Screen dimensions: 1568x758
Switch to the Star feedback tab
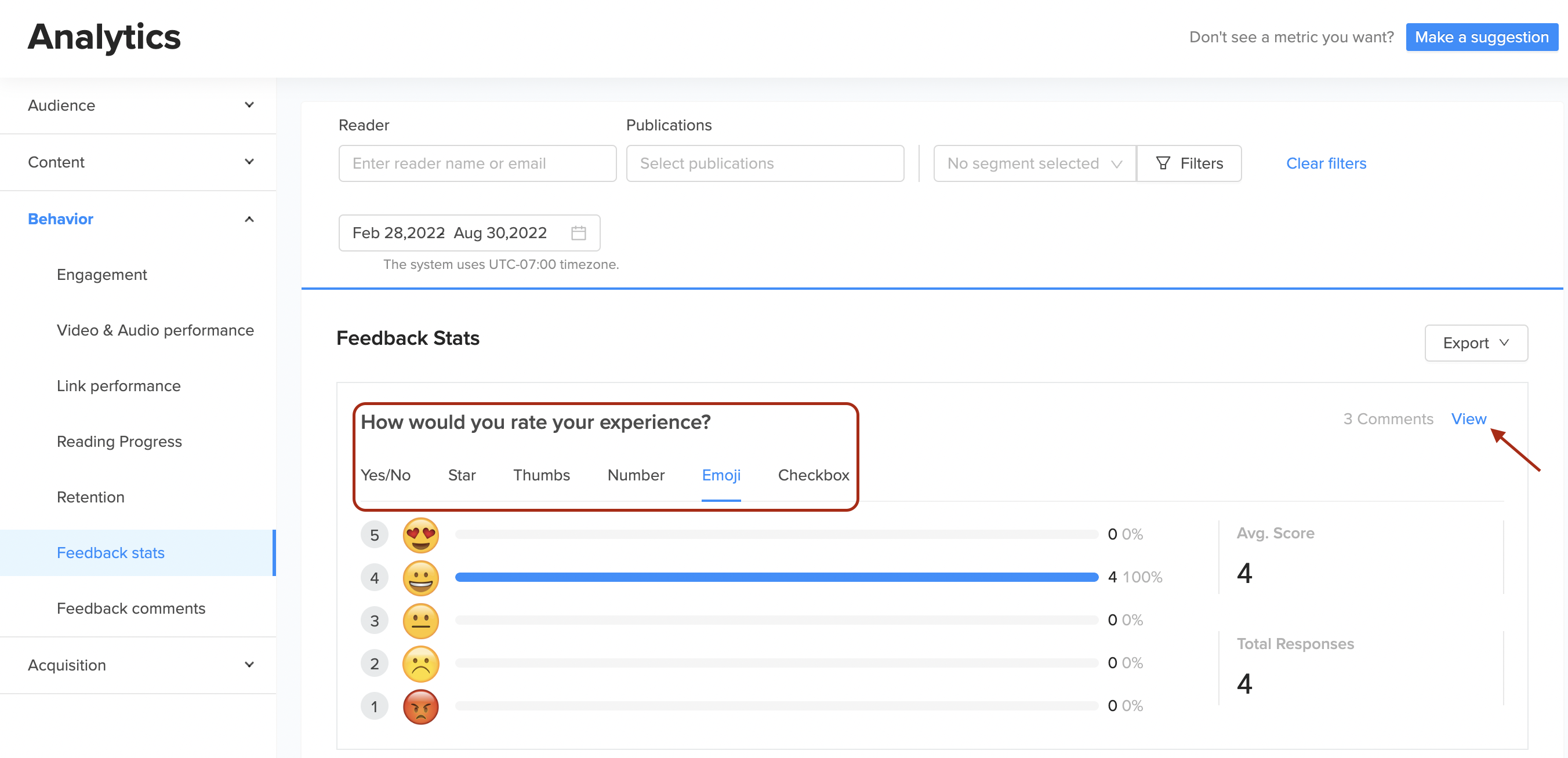tap(462, 475)
